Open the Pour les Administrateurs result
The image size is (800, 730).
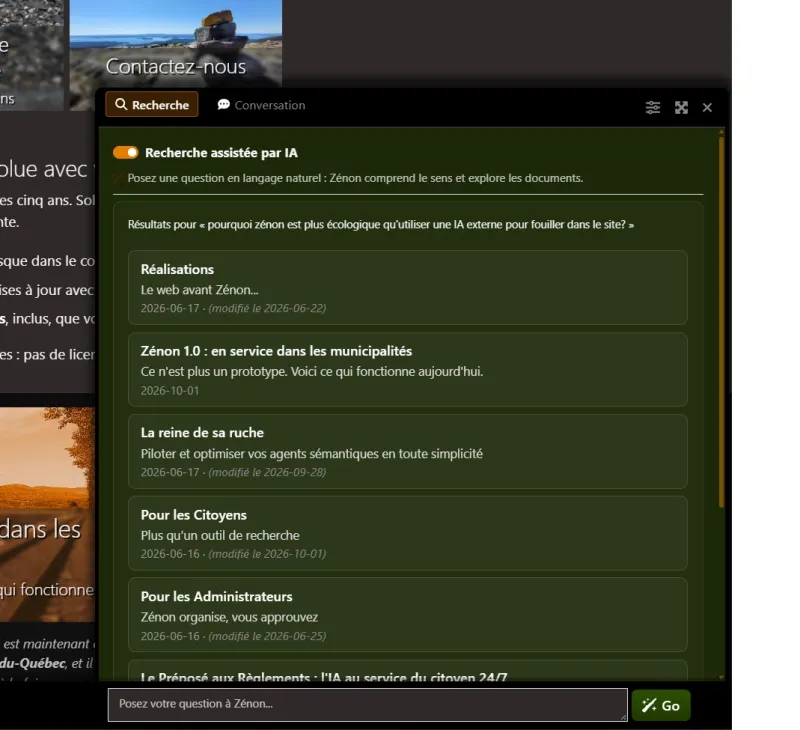[x=408, y=615]
